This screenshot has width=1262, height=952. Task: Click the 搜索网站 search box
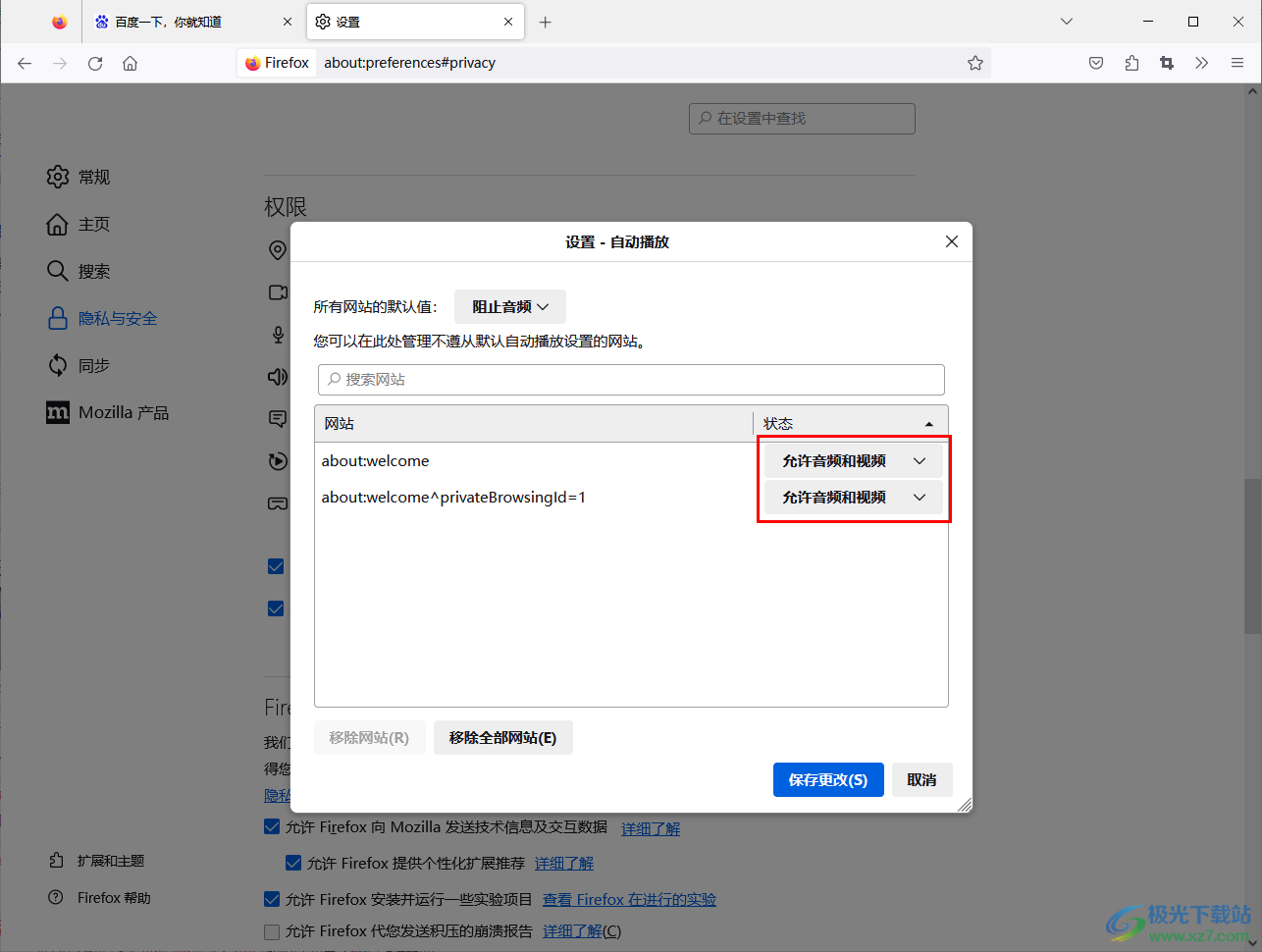tap(631, 379)
